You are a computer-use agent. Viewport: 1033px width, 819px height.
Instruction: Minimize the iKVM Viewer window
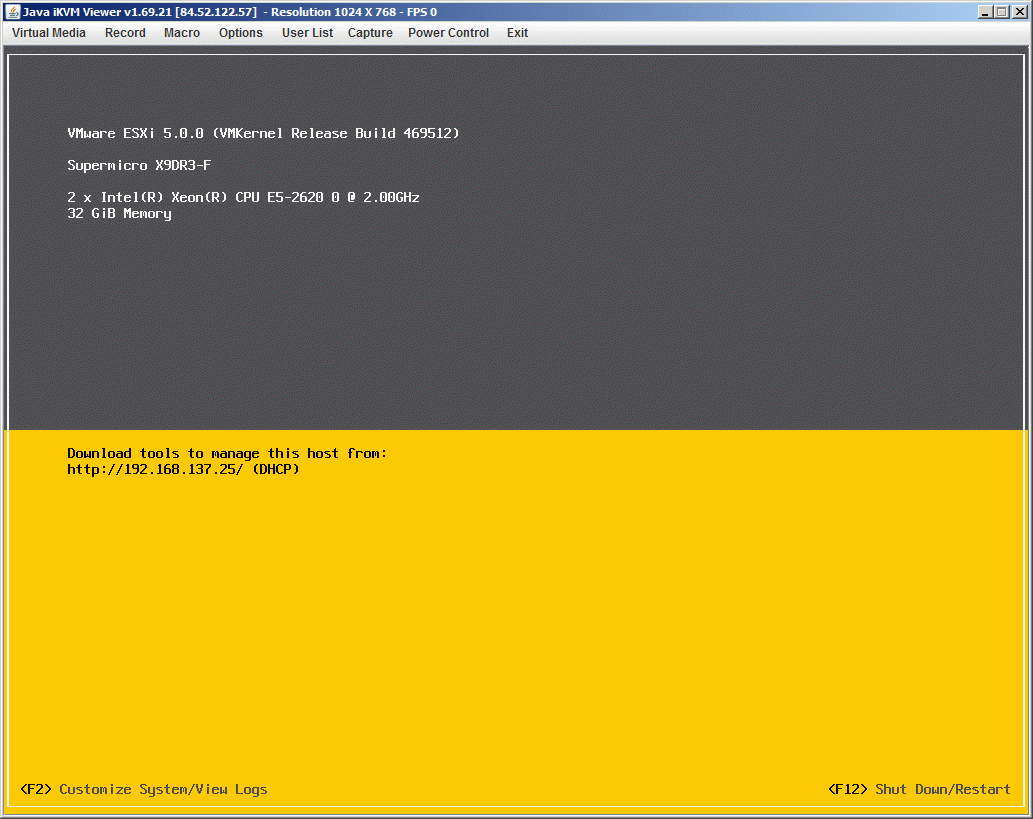click(x=986, y=12)
